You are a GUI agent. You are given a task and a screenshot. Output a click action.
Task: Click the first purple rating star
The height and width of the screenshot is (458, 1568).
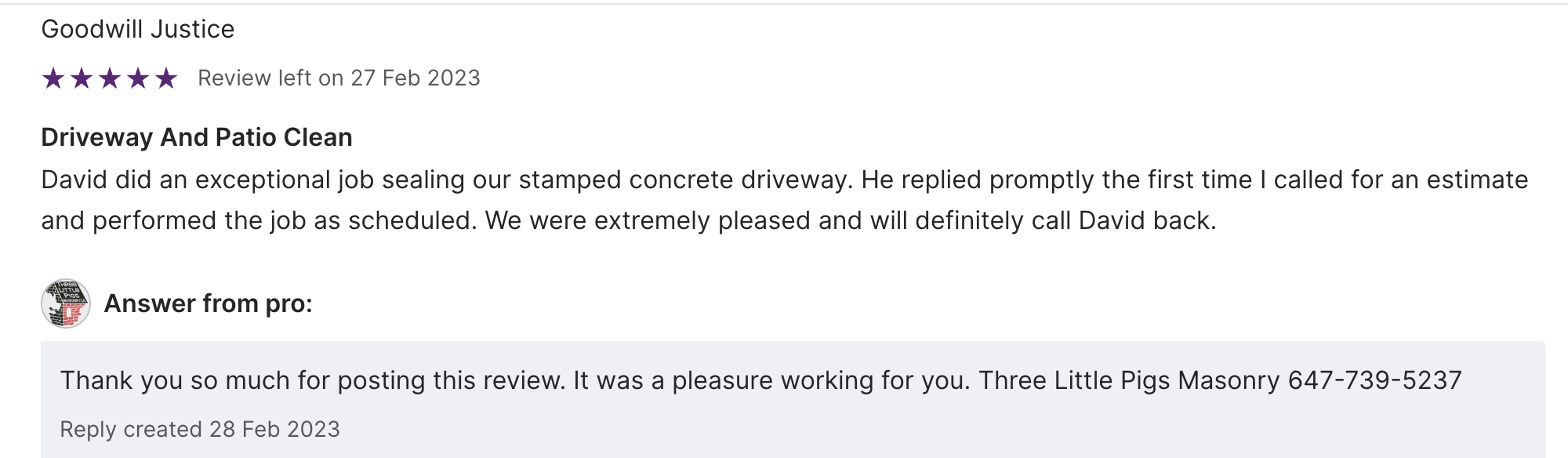53,78
